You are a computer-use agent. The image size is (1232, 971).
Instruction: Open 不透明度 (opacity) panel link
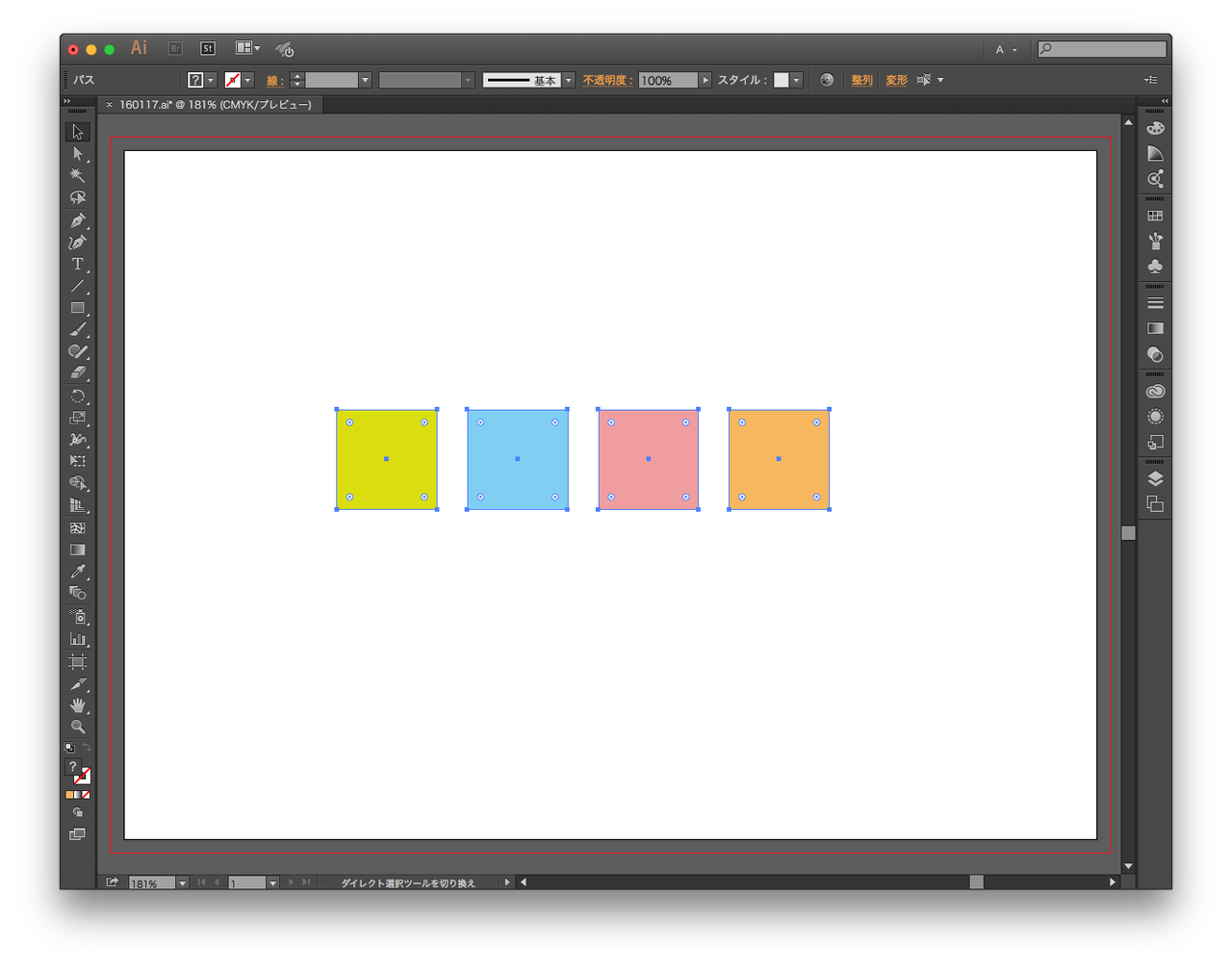(606, 80)
